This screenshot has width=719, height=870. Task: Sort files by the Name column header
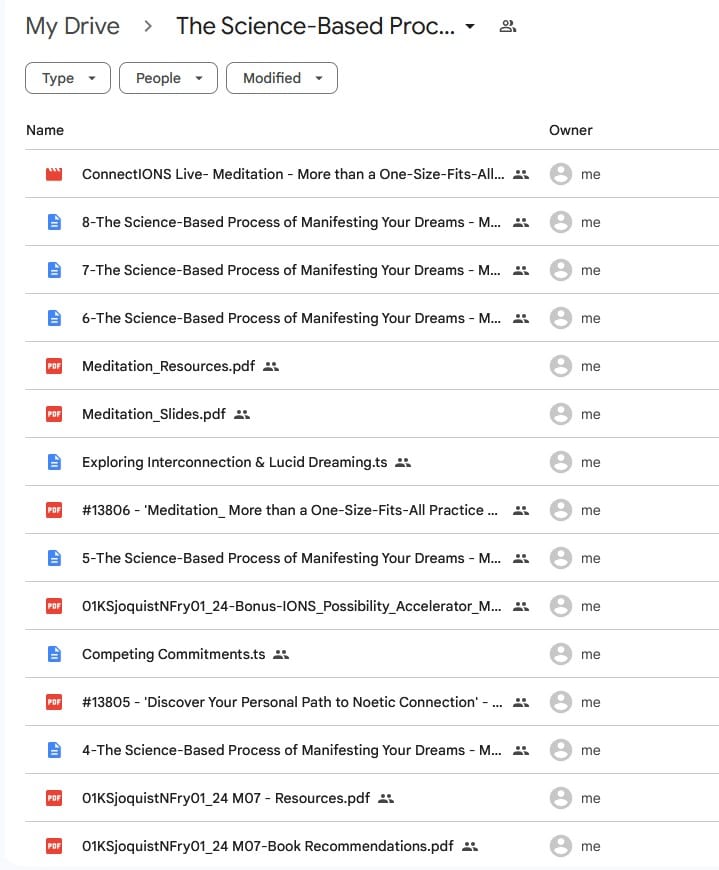pos(45,130)
